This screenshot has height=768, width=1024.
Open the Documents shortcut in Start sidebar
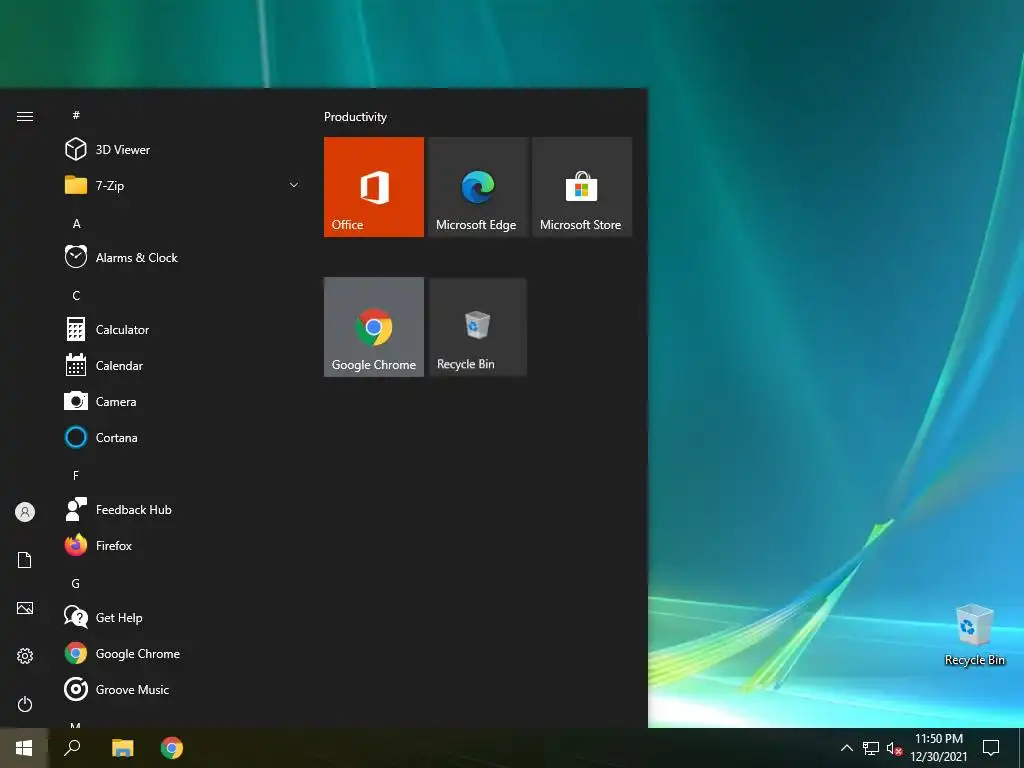(25, 560)
